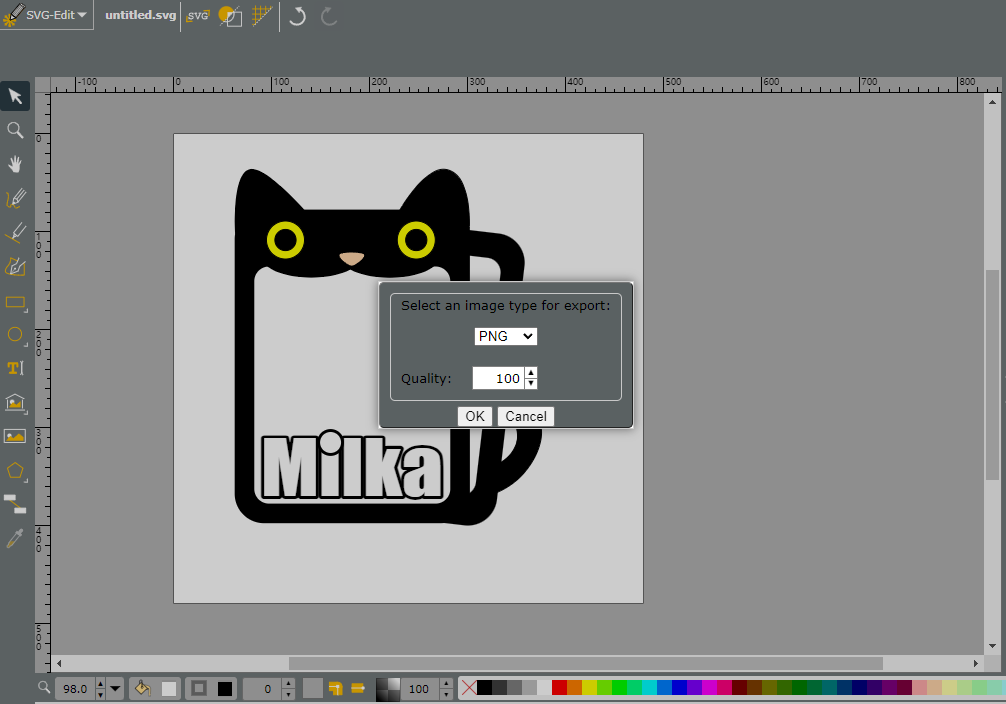
Task: Click the vertical scrollbar thumb
Action: [x=993, y=375]
